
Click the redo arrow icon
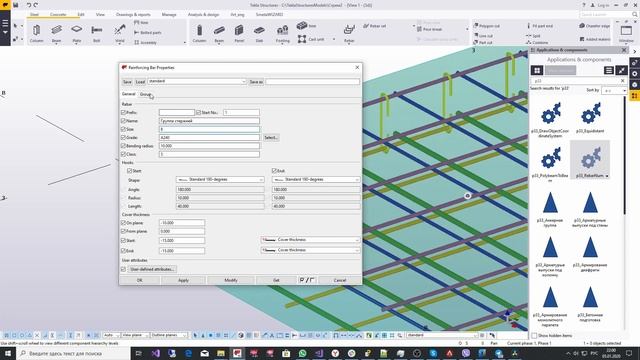pyautogui.click(x=36, y=5)
